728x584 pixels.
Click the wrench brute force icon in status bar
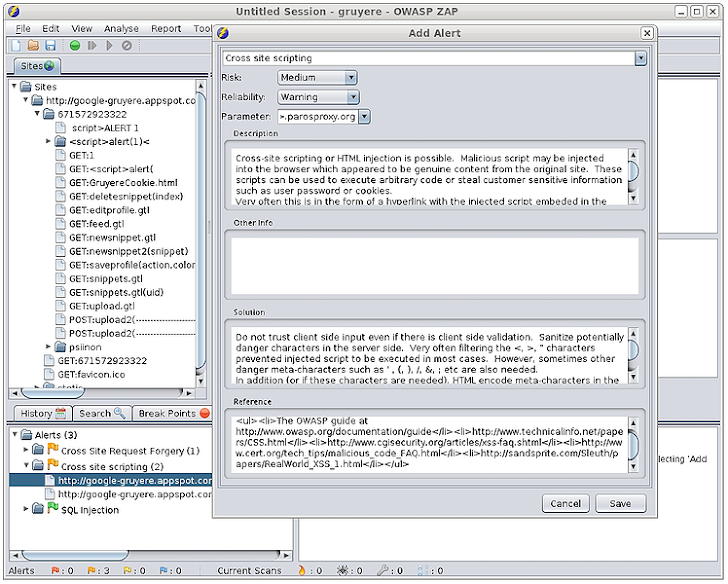383,571
